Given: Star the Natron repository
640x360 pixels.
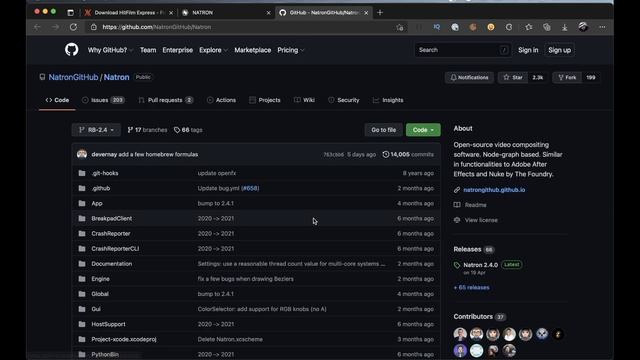Looking at the screenshot, I should point(513,77).
